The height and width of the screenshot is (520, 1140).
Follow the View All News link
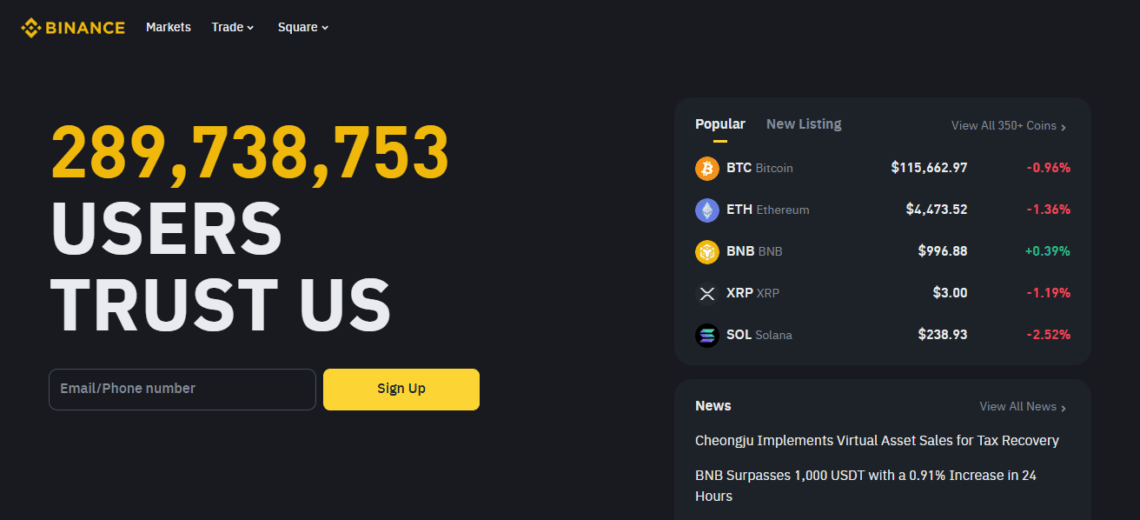coord(1022,407)
